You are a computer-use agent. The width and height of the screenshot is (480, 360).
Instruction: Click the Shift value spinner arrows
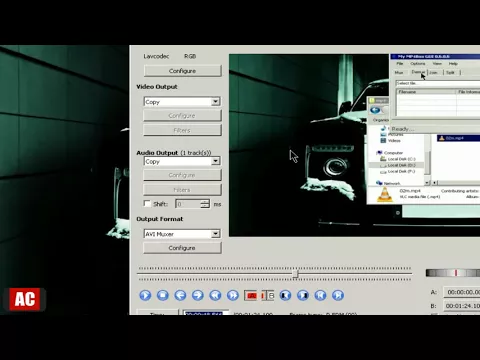click(x=205, y=204)
